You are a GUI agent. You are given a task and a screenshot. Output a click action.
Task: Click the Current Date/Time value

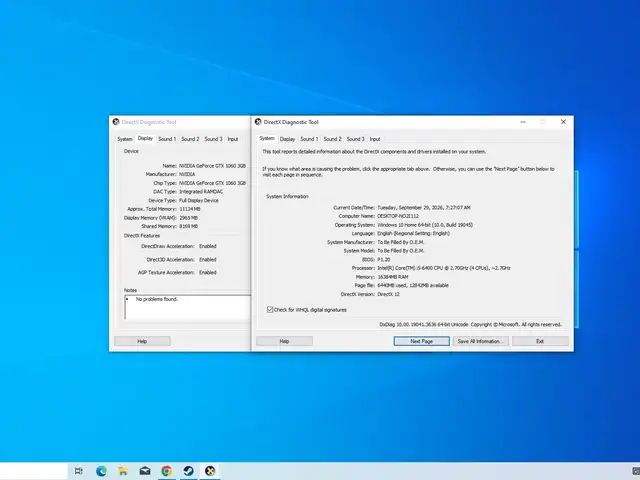pyautogui.click(x=424, y=208)
